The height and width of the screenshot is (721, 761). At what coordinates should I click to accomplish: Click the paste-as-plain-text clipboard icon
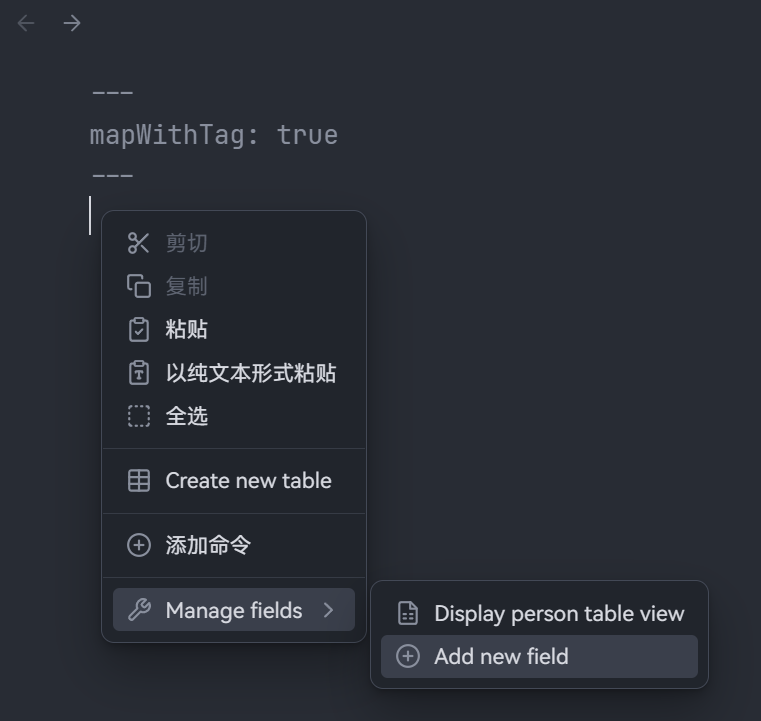coord(139,373)
